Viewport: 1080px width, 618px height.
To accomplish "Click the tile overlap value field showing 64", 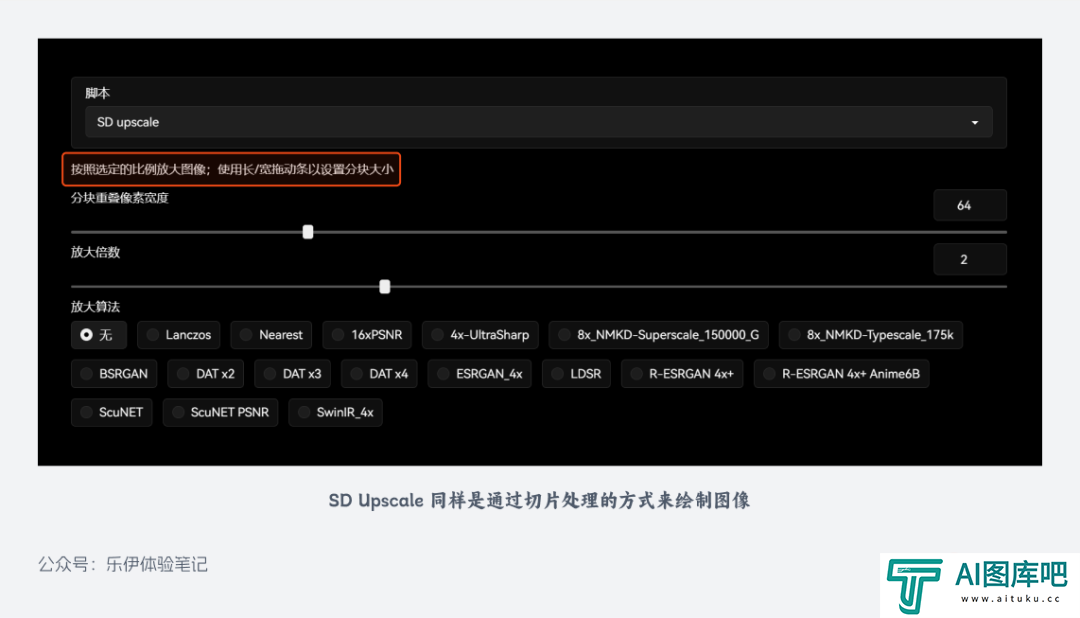I will pos(970,205).
